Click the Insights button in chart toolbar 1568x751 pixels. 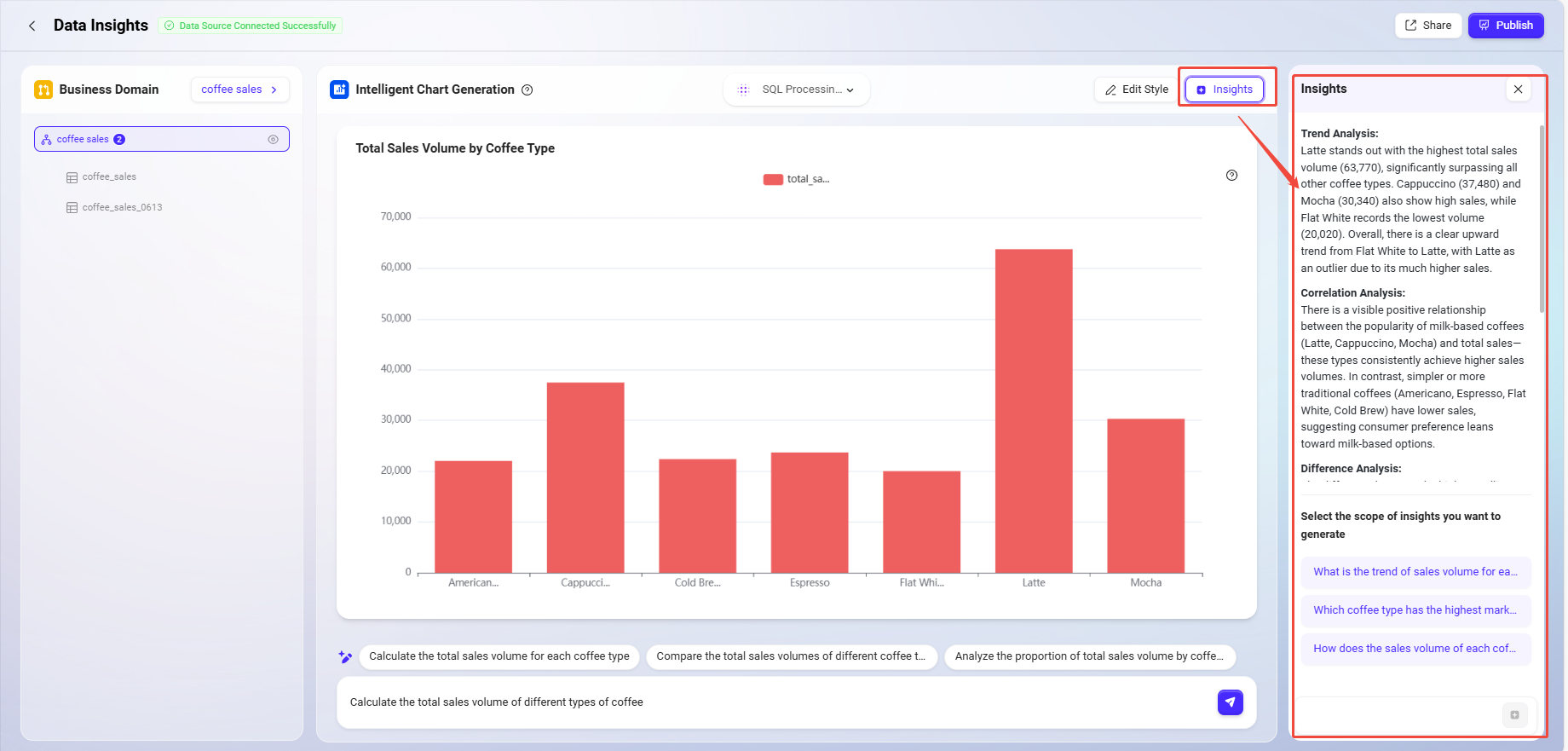pos(1225,90)
